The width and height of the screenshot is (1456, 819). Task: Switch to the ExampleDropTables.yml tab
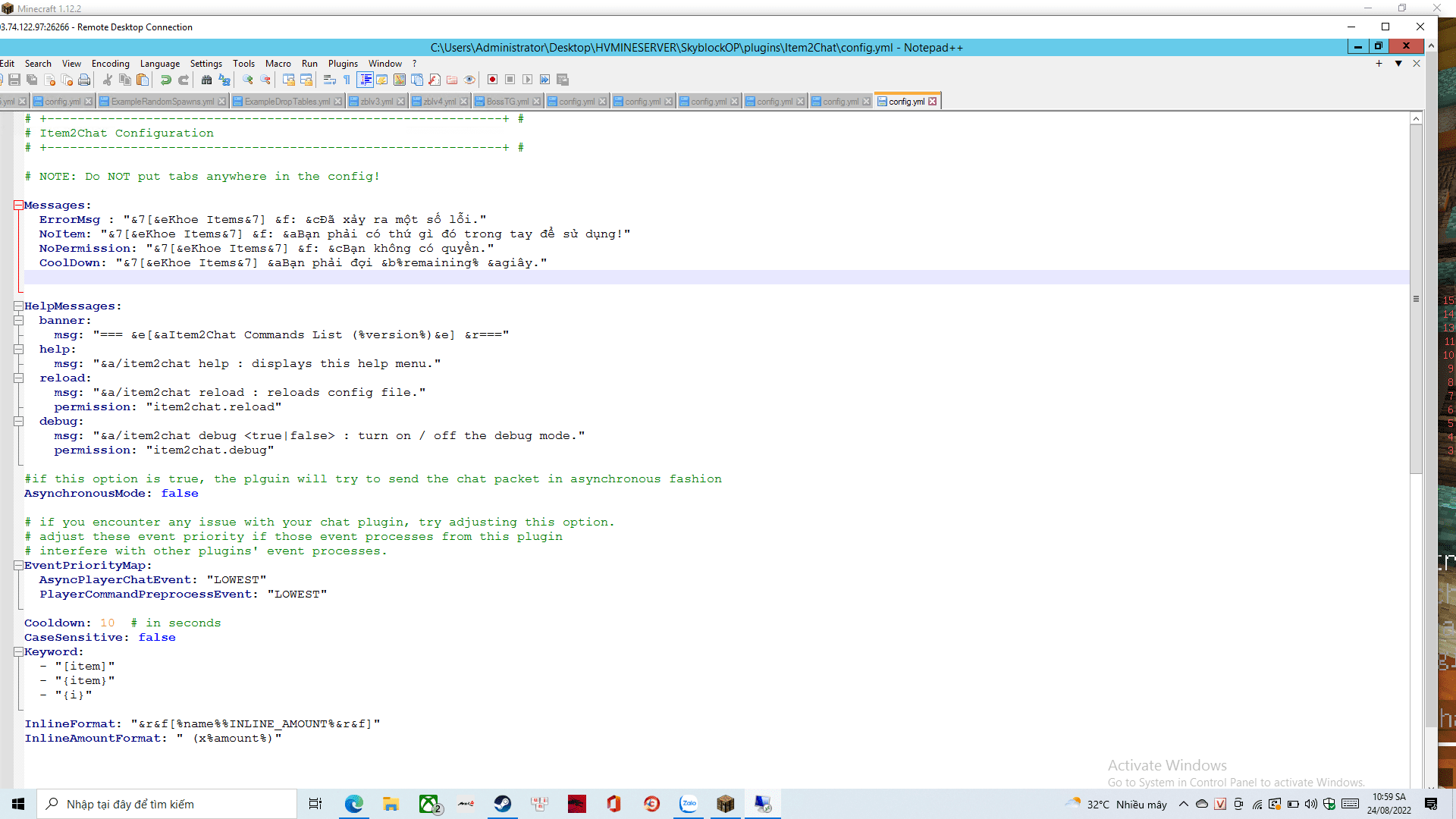[x=287, y=102]
